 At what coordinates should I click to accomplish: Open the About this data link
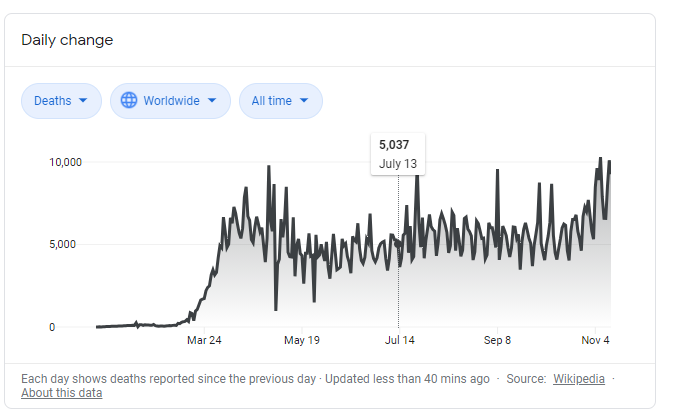coord(61,393)
